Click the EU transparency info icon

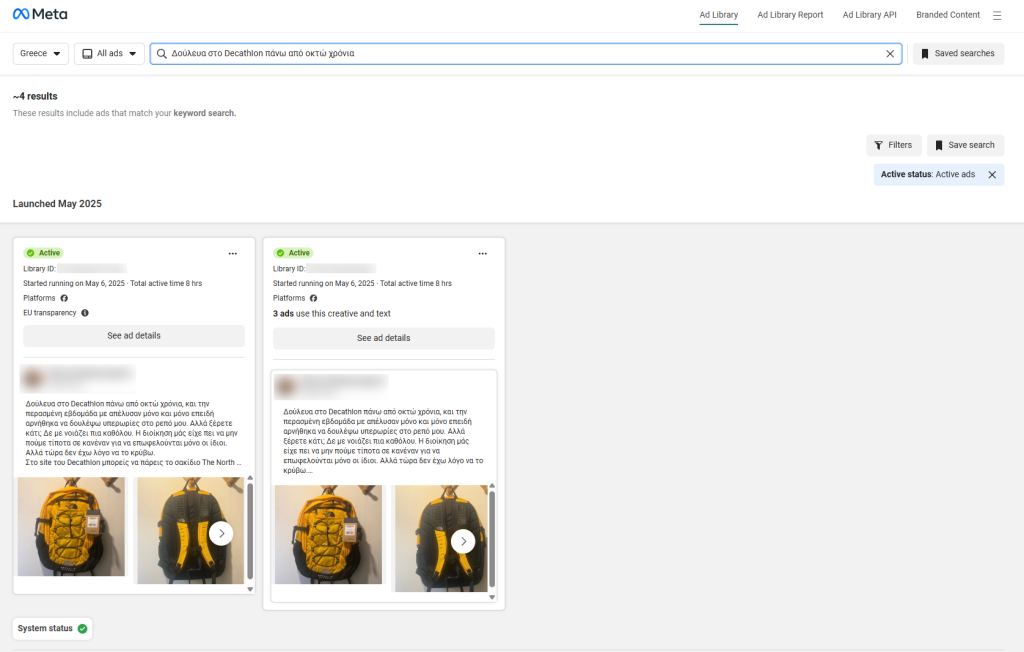point(85,313)
